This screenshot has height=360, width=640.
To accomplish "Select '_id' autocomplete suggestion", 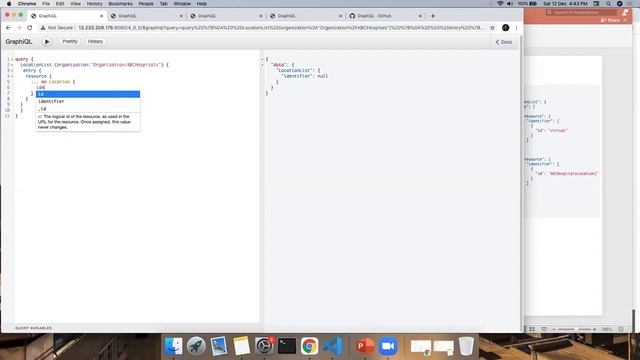I will coord(88,109).
